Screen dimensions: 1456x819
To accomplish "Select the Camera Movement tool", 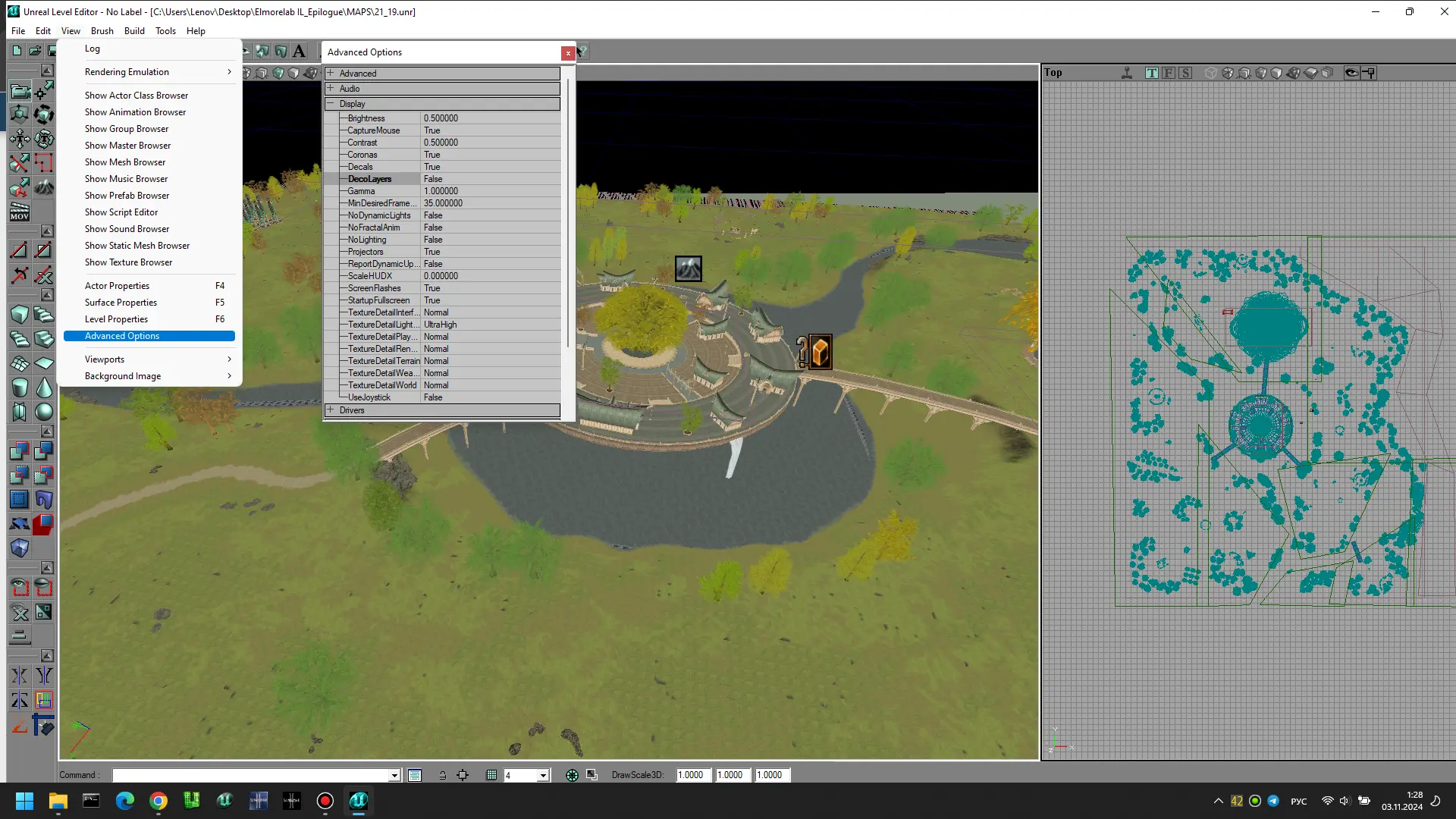I will click(20, 91).
